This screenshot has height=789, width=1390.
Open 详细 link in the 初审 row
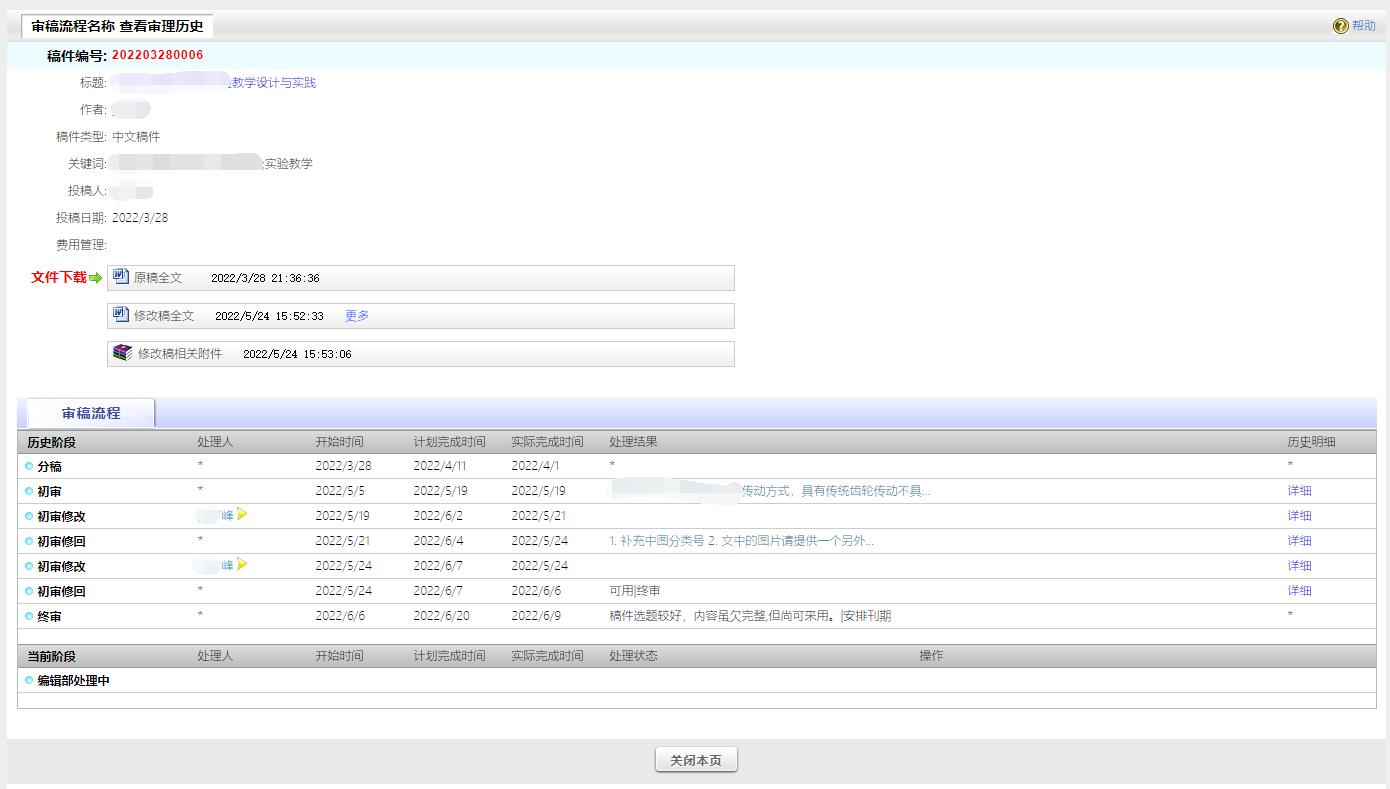coord(1299,491)
